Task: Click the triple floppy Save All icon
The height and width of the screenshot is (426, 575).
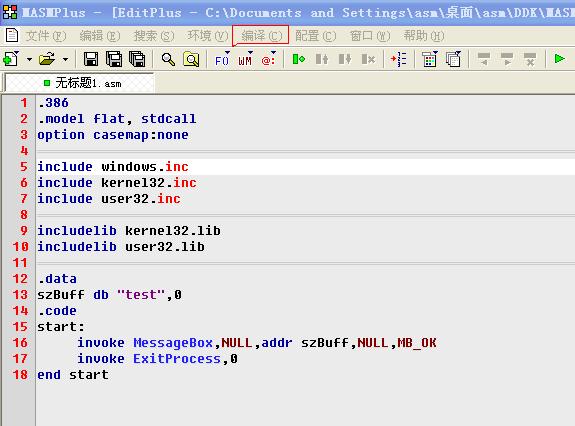Action: point(137,59)
